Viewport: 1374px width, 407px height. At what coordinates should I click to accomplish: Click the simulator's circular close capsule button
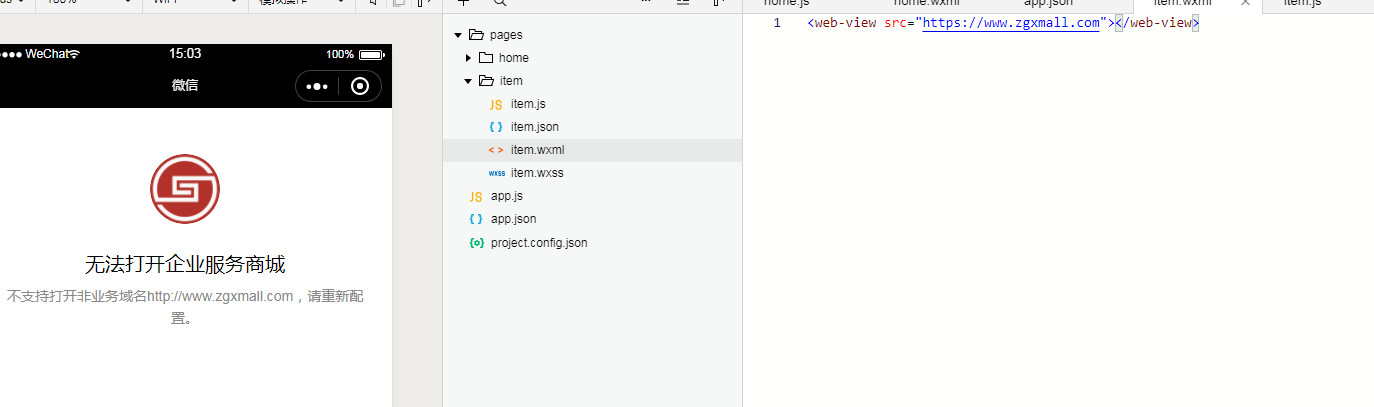360,86
